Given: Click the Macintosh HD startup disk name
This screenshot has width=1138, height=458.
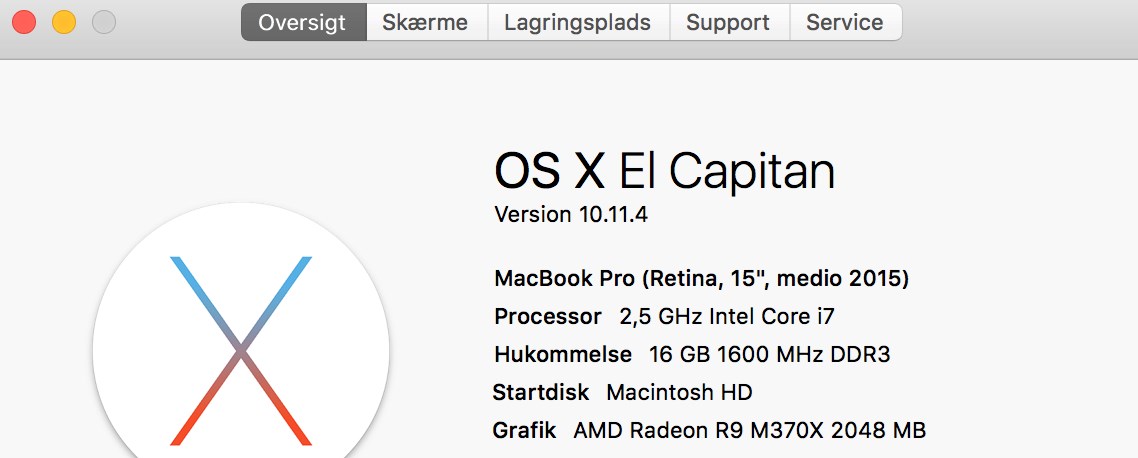Looking at the screenshot, I should 679,393.
